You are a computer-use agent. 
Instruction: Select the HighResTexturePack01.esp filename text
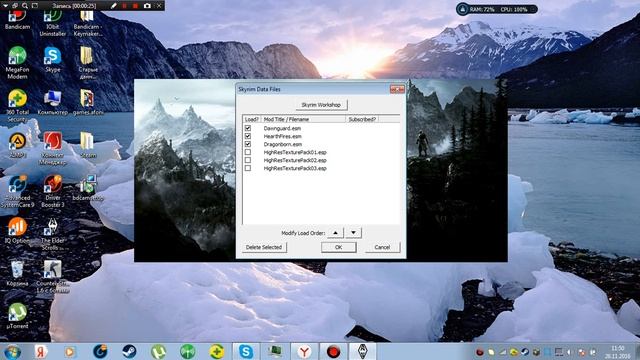tap(295, 152)
